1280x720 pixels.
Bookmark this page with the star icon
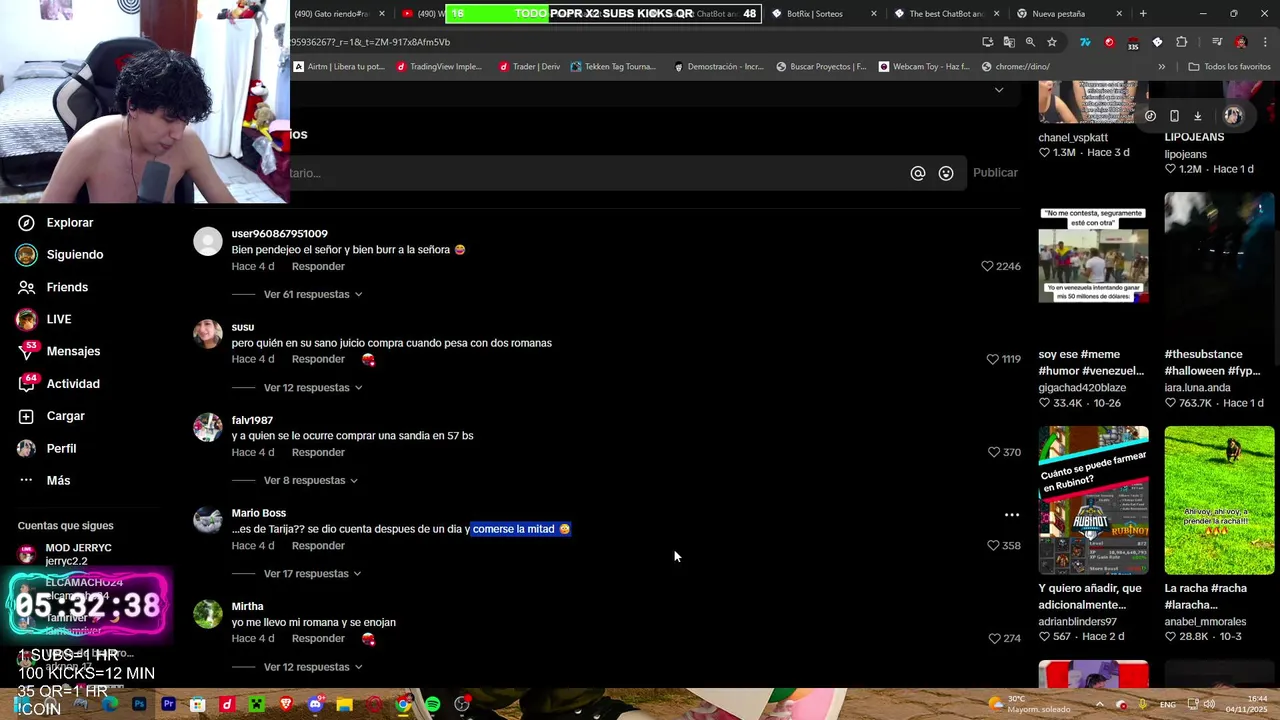pos(1052,42)
